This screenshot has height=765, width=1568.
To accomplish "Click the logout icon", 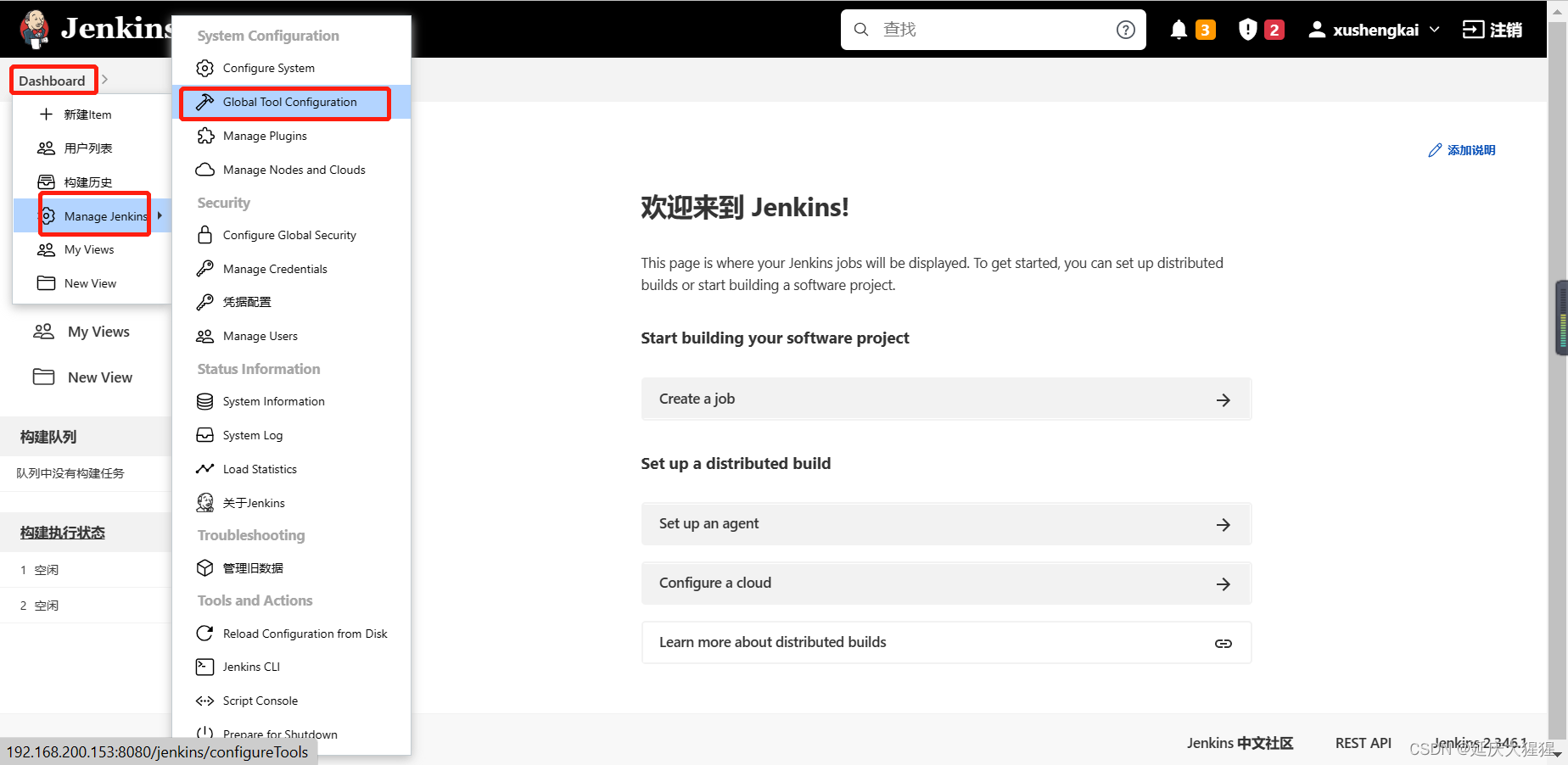I will [1473, 30].
